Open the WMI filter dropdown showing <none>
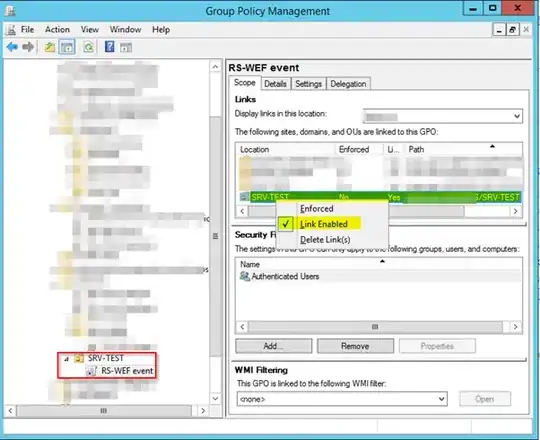Viewport: 540px width, 440px height. click(x=441, y=399)
